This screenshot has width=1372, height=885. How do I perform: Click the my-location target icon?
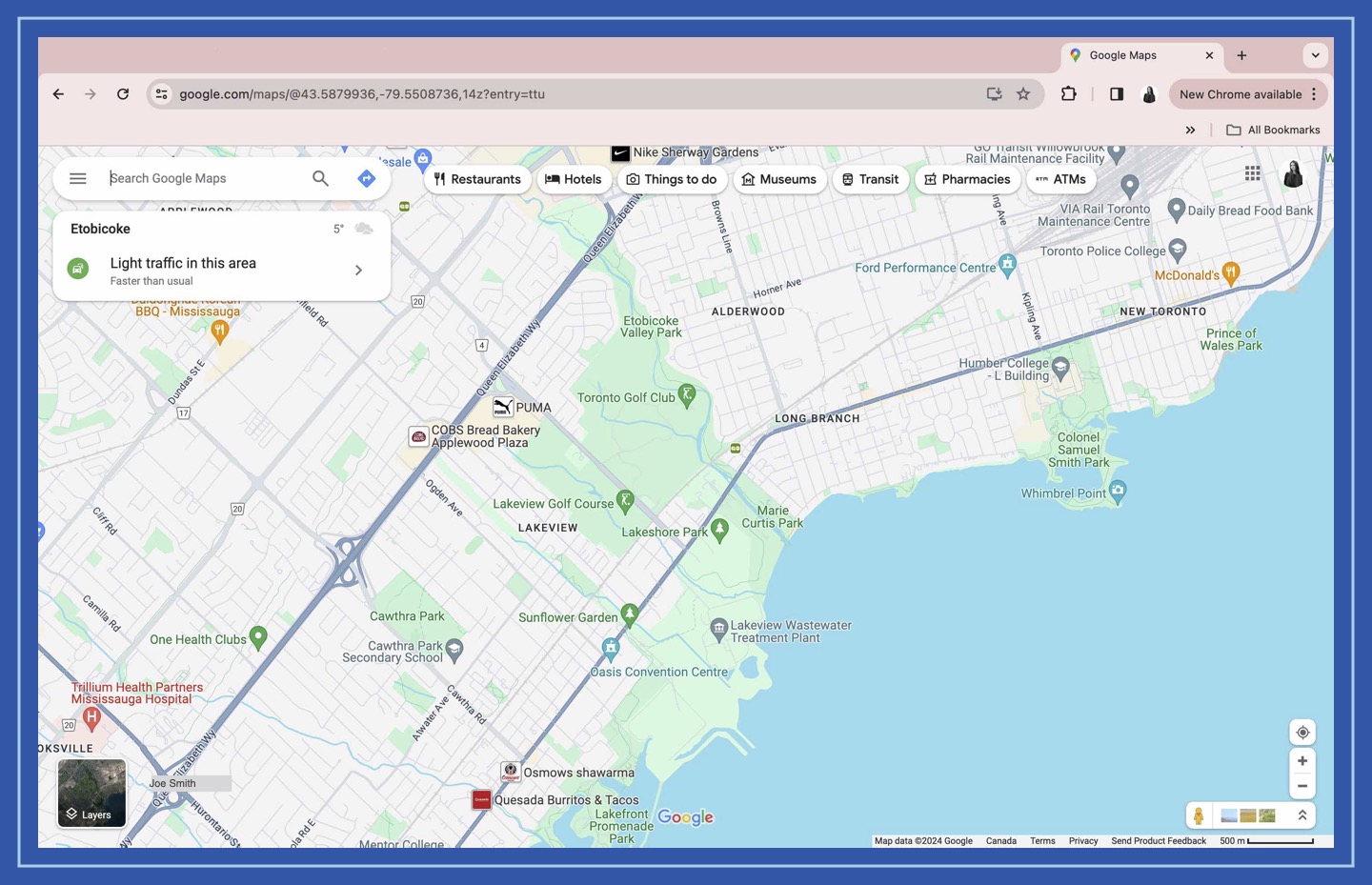point(1301,732)
